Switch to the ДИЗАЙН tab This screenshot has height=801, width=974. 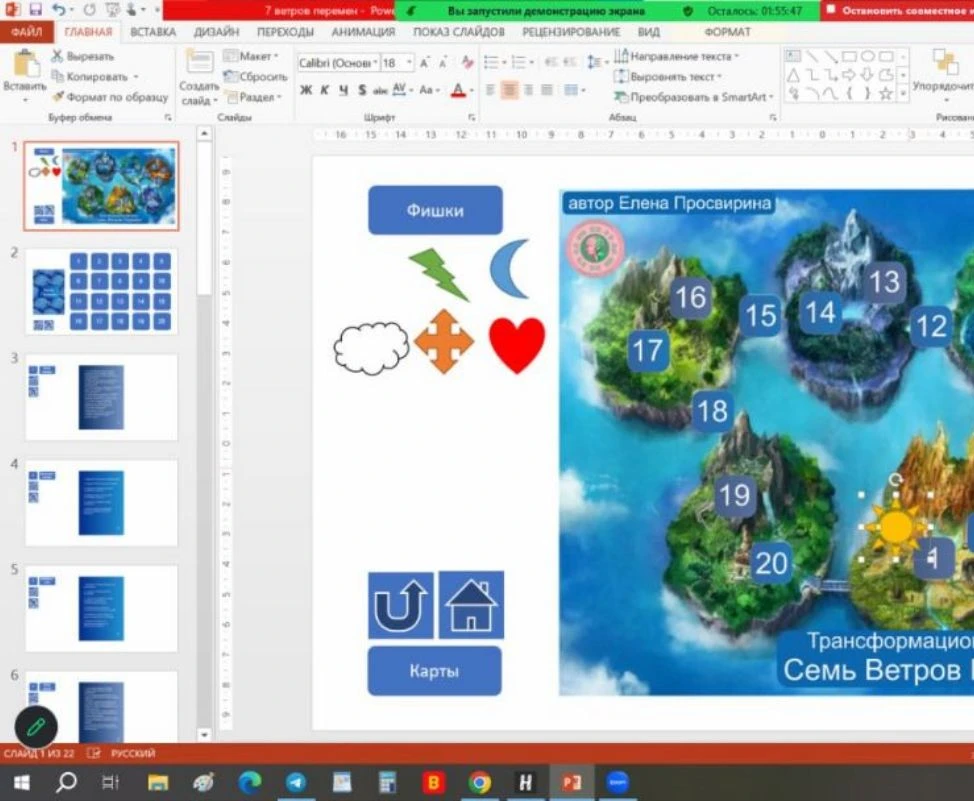(216, 32)
